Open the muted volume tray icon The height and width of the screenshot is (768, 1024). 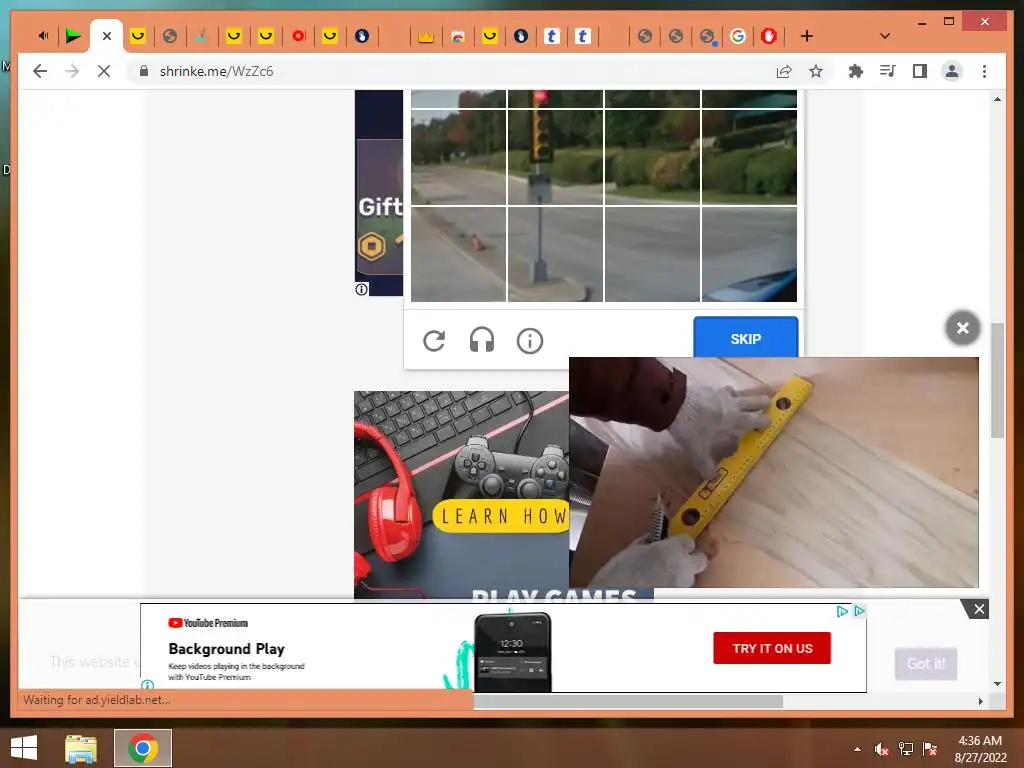(x=881, y=749)
